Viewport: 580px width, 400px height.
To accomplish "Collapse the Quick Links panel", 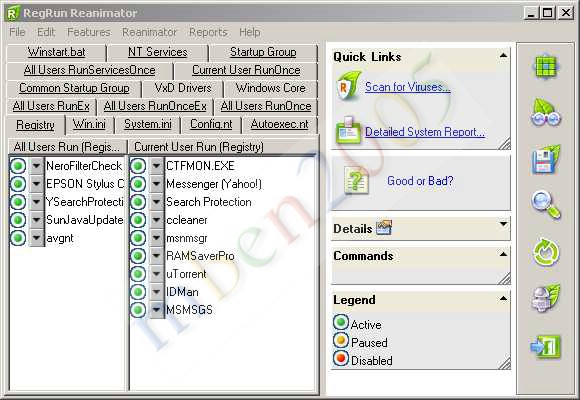I will (x=503, y=56).
